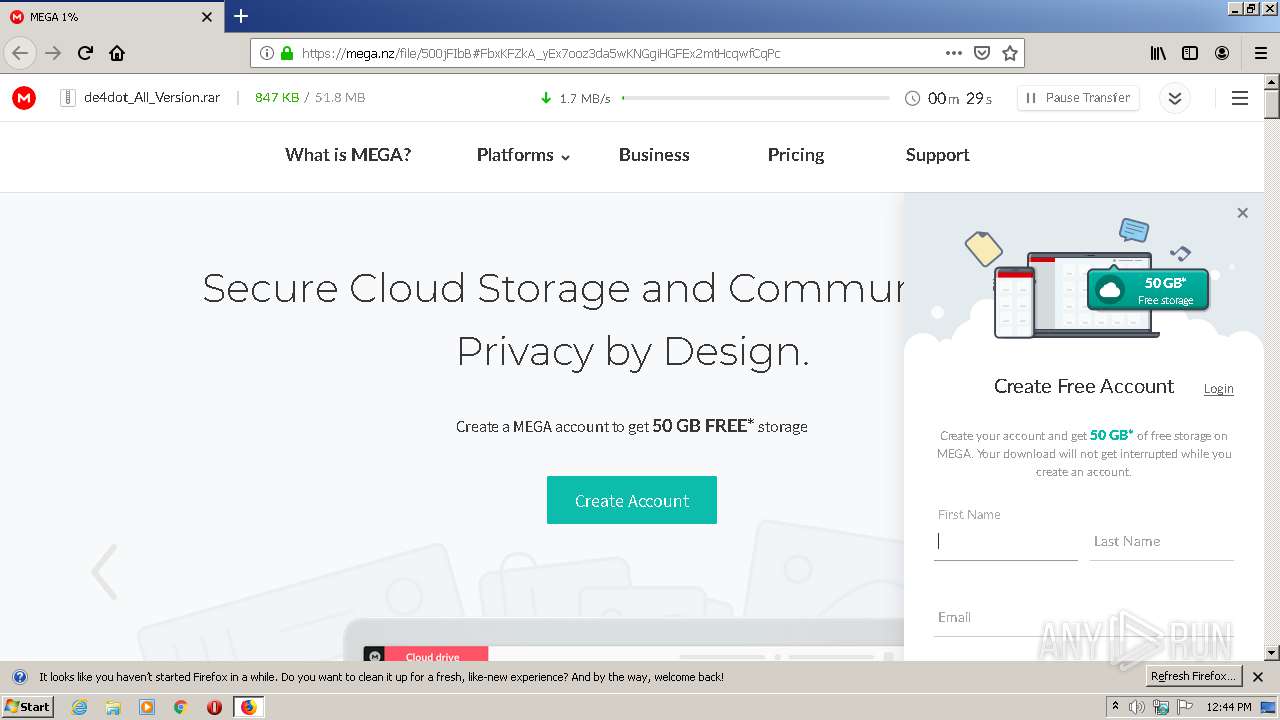Expand the transfers panel with double chevron
The height and width of the screenshot is (720, 1280).
(1175, 98)
